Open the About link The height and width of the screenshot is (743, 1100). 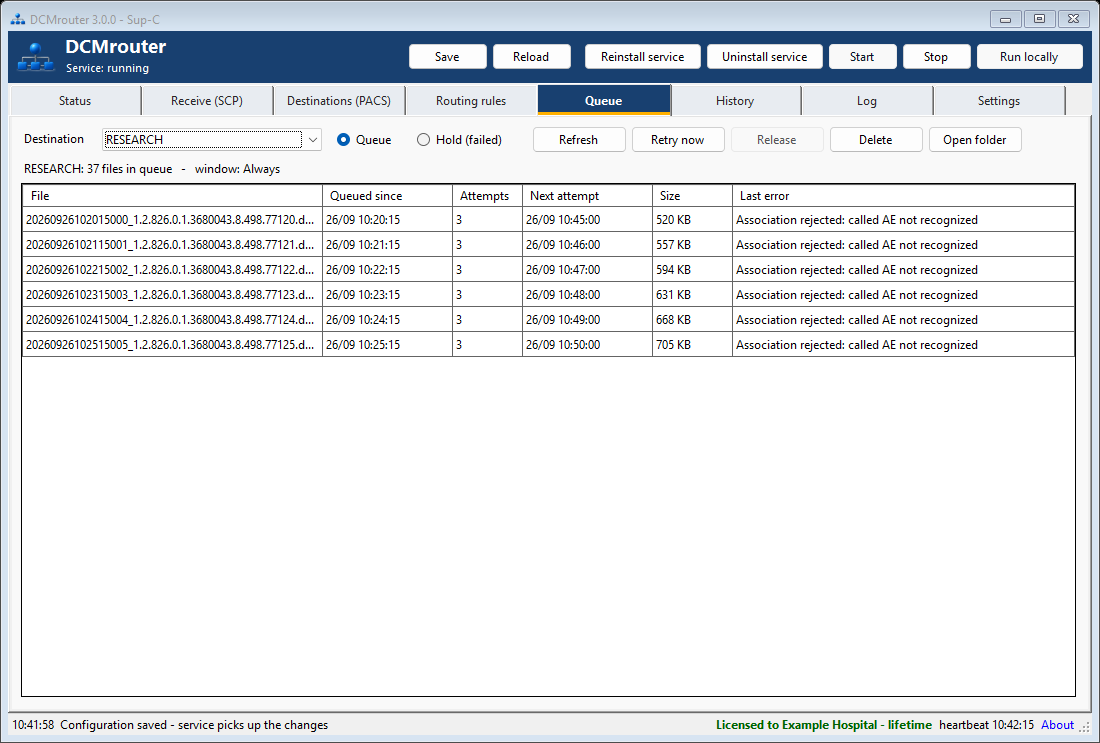1057,725
